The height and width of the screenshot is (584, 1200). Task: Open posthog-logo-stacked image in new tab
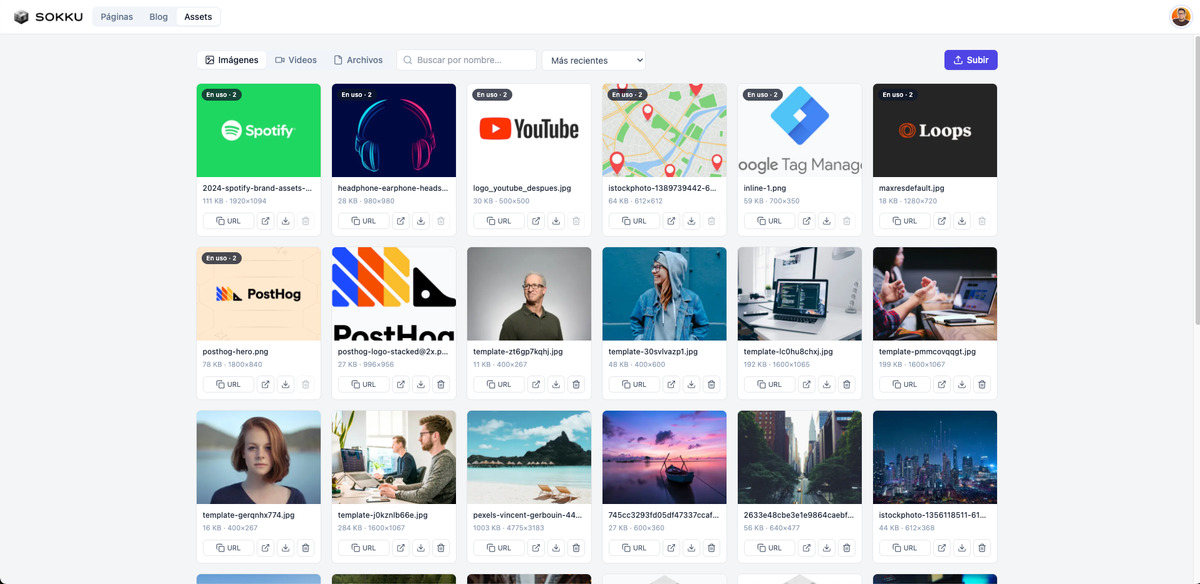pyautogui.click(x=401, y=384)
